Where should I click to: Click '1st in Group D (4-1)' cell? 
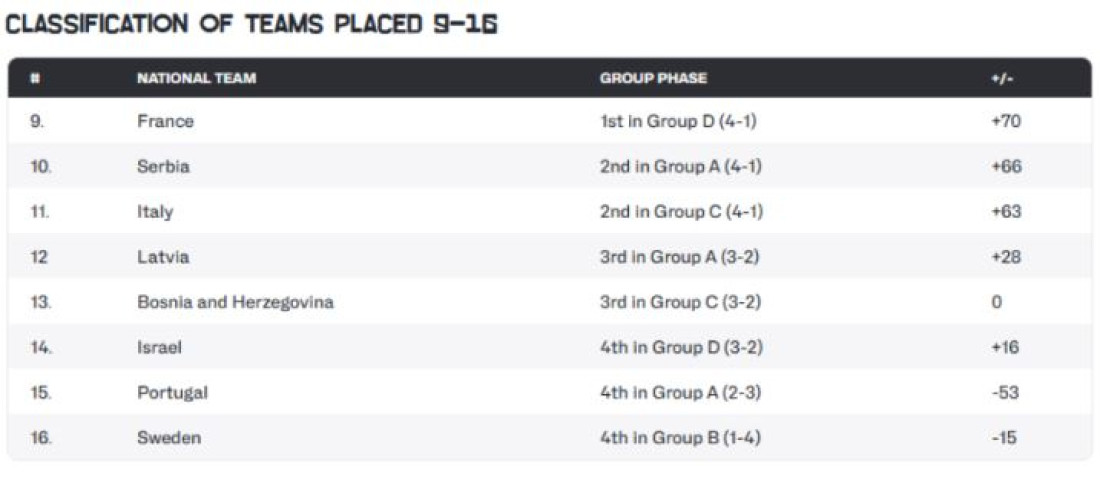(x=678, y=121)
